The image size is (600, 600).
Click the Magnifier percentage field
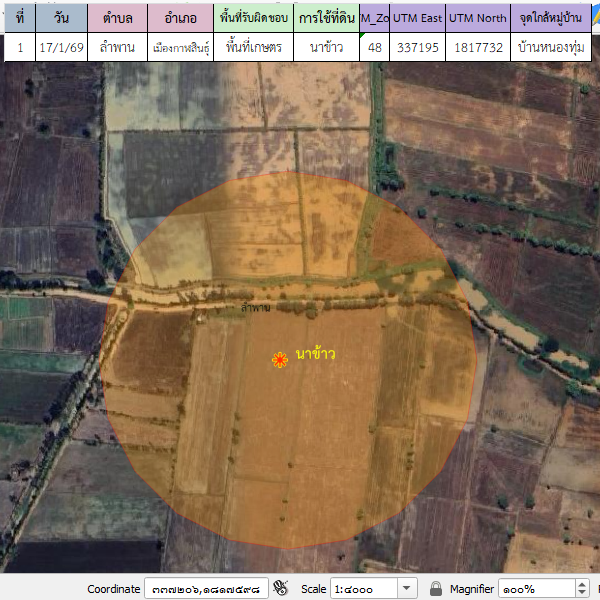(x=535, y=588)
